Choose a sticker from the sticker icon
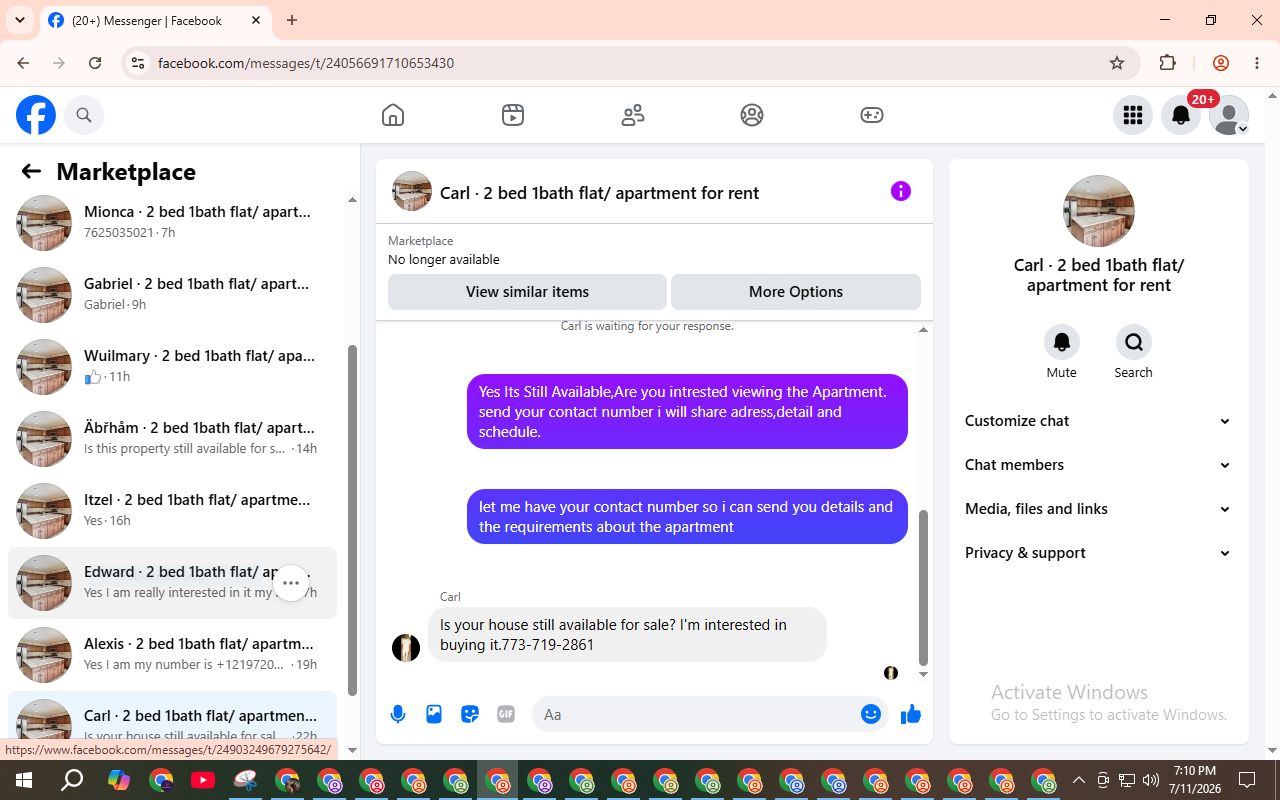 (x=470, y=714)
